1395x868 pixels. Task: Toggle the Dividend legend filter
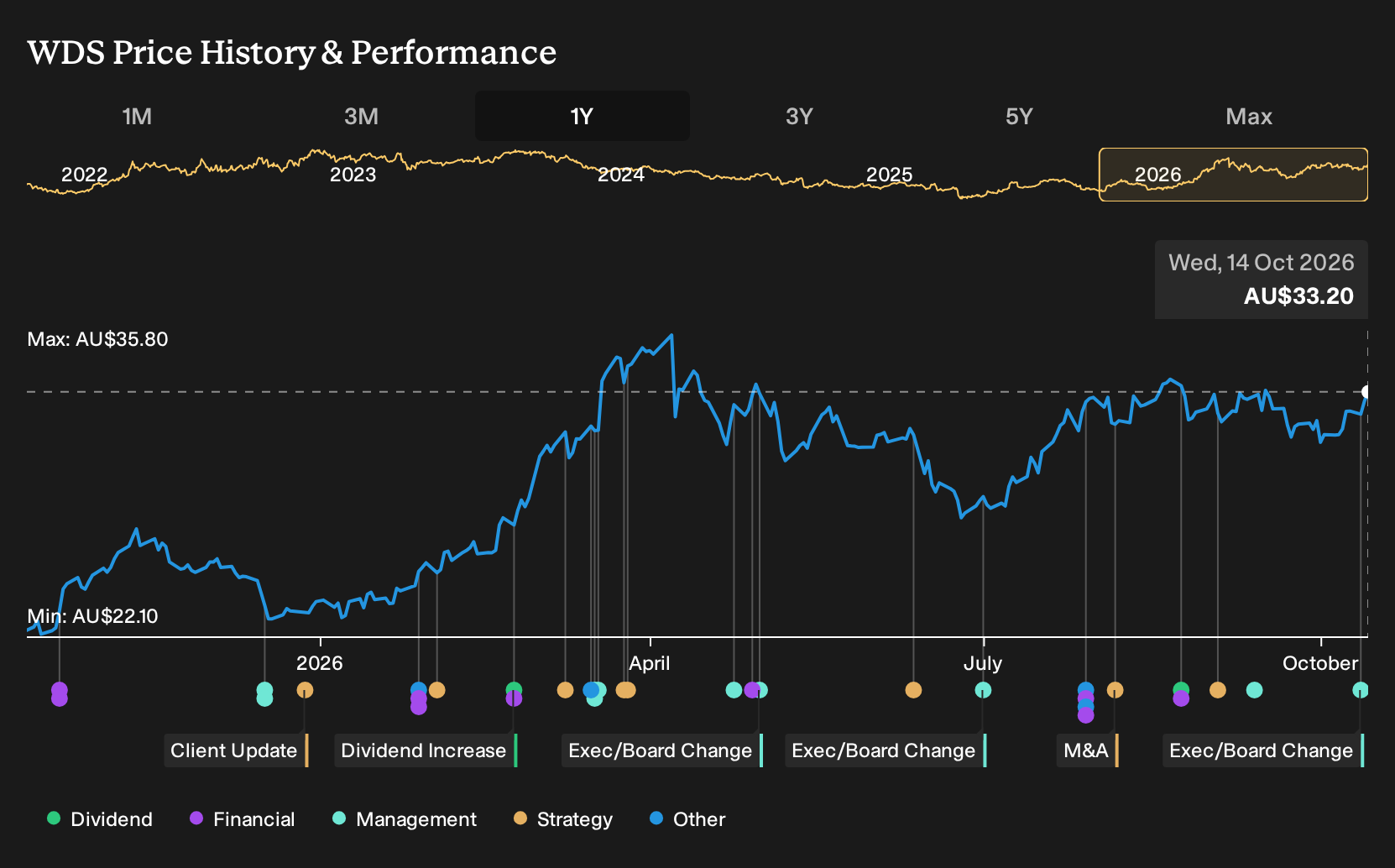point(100,819)
